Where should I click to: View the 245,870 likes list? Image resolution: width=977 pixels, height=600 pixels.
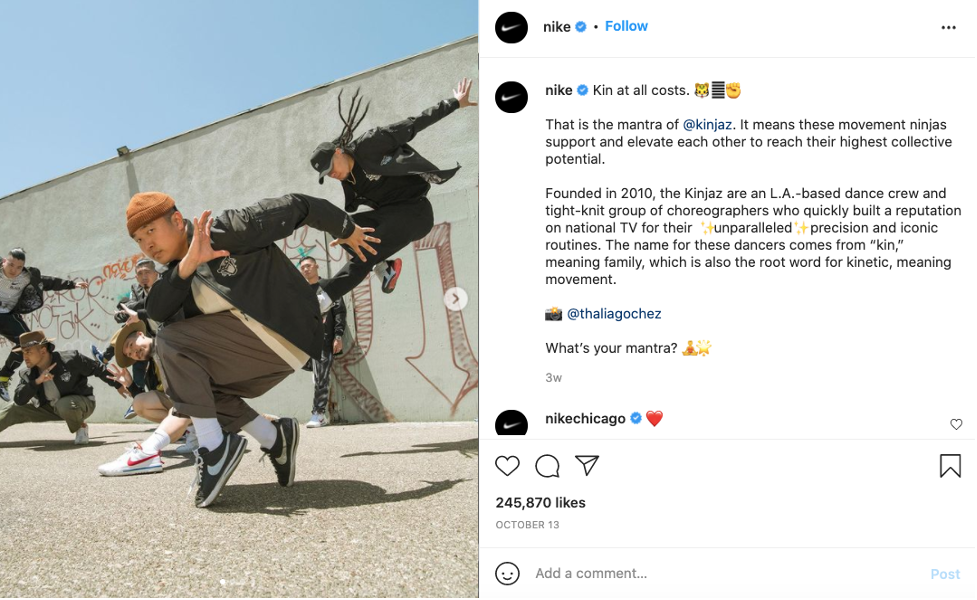(540, 503)
